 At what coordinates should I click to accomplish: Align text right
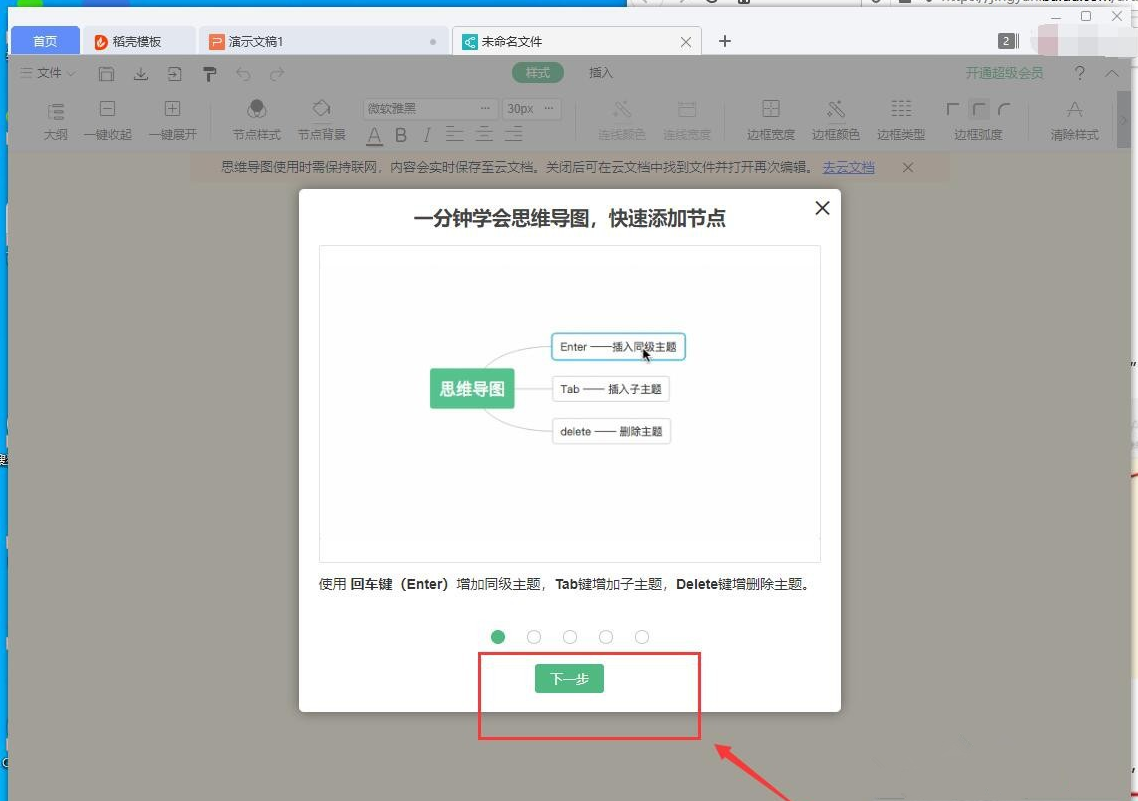click(513, 134)
